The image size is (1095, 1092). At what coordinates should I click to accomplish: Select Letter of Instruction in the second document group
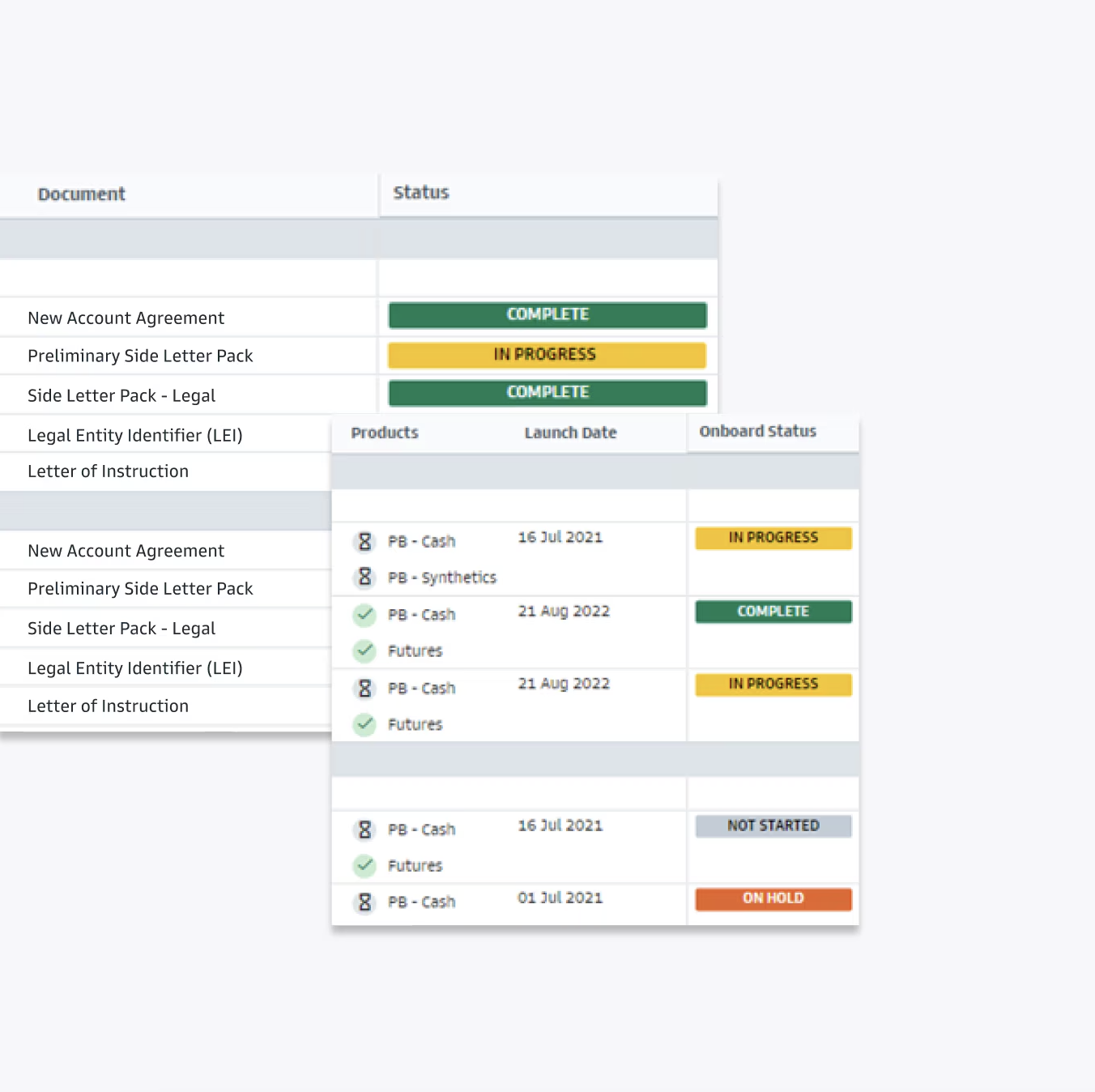[108, 706]
